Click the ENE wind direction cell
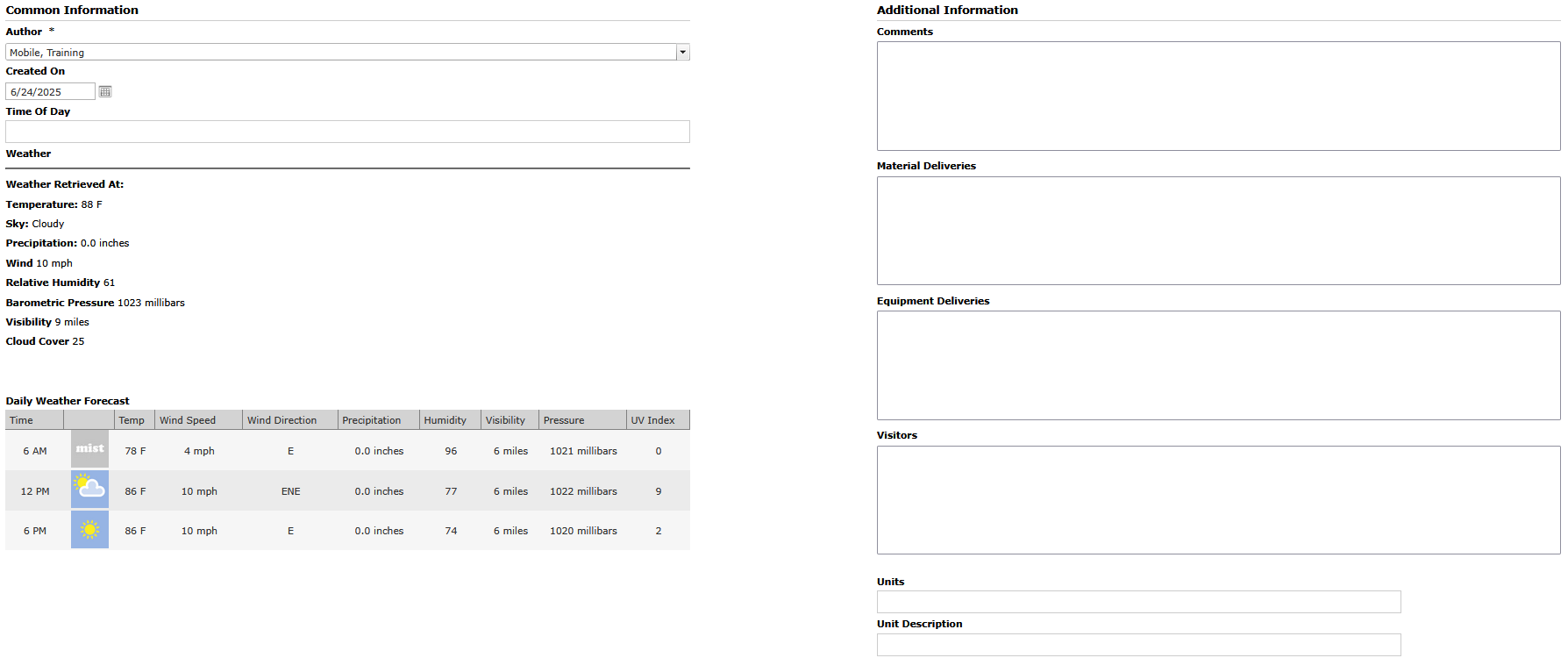The height and width of the screenshot is (658, 1568). [290, 491]
